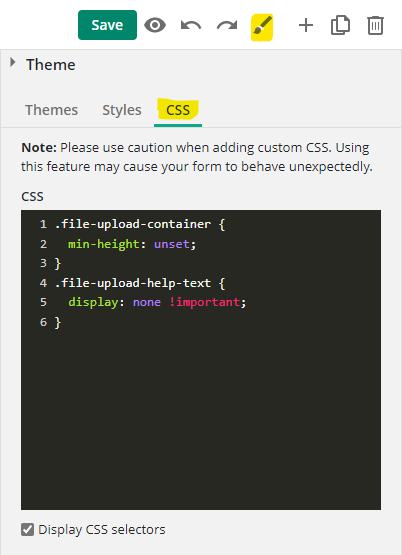402x555 pixels.
Task: Duplicate using the copy icon
Action: point(340,25)
